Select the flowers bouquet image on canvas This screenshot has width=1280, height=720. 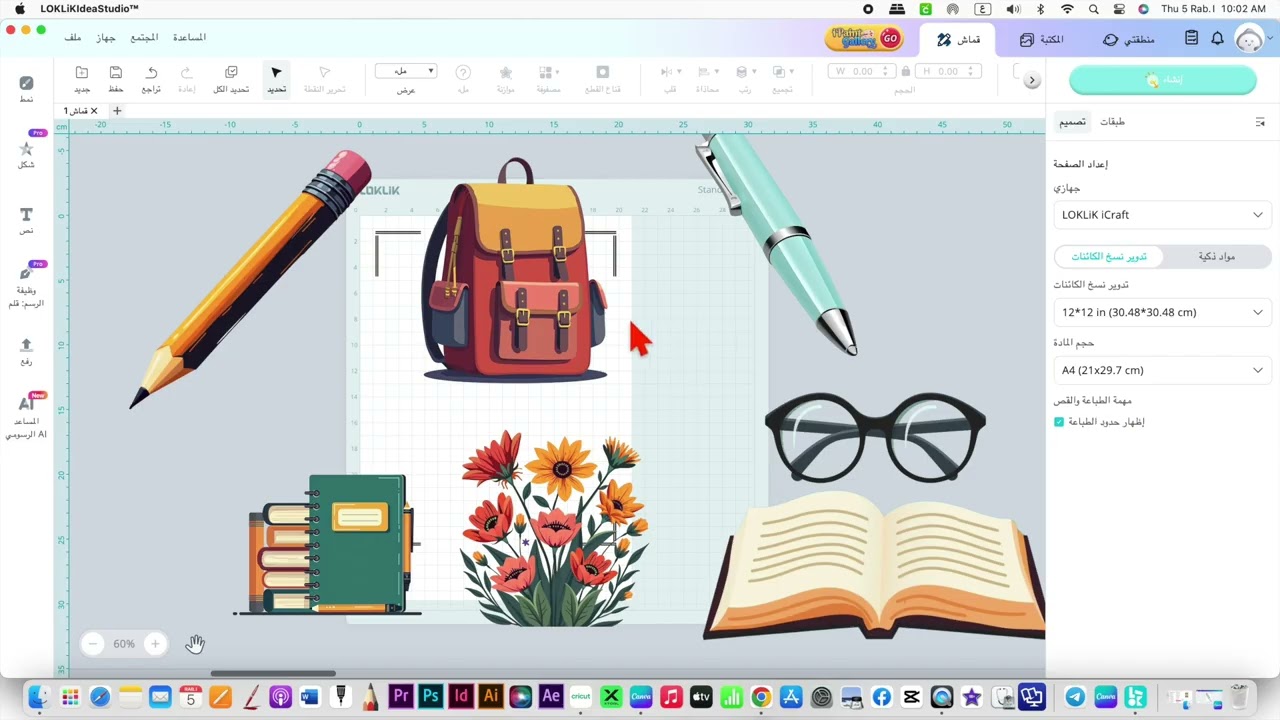[x=553, y=528]
